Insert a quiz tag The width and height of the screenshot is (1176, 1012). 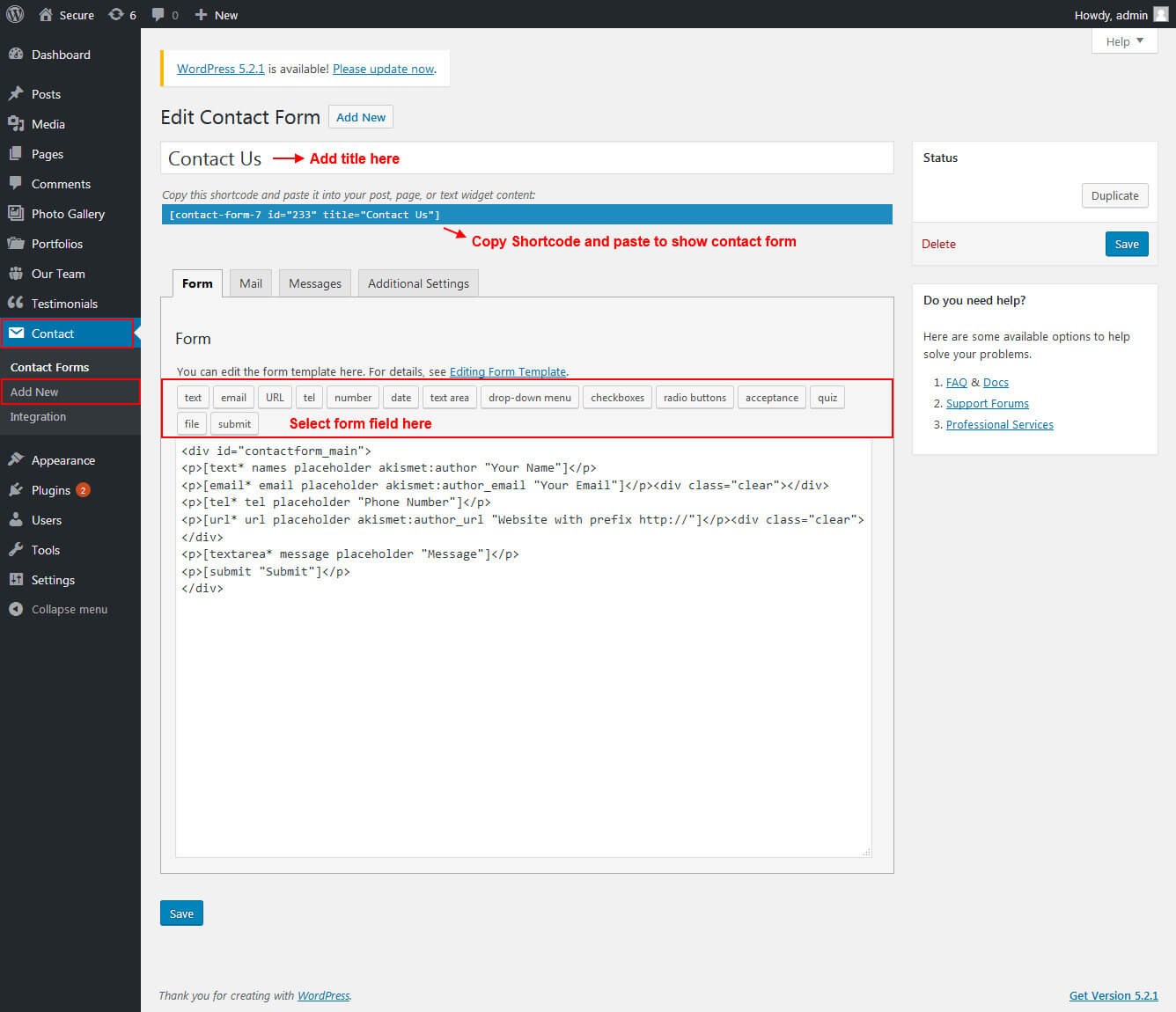(x=827, y=398)
